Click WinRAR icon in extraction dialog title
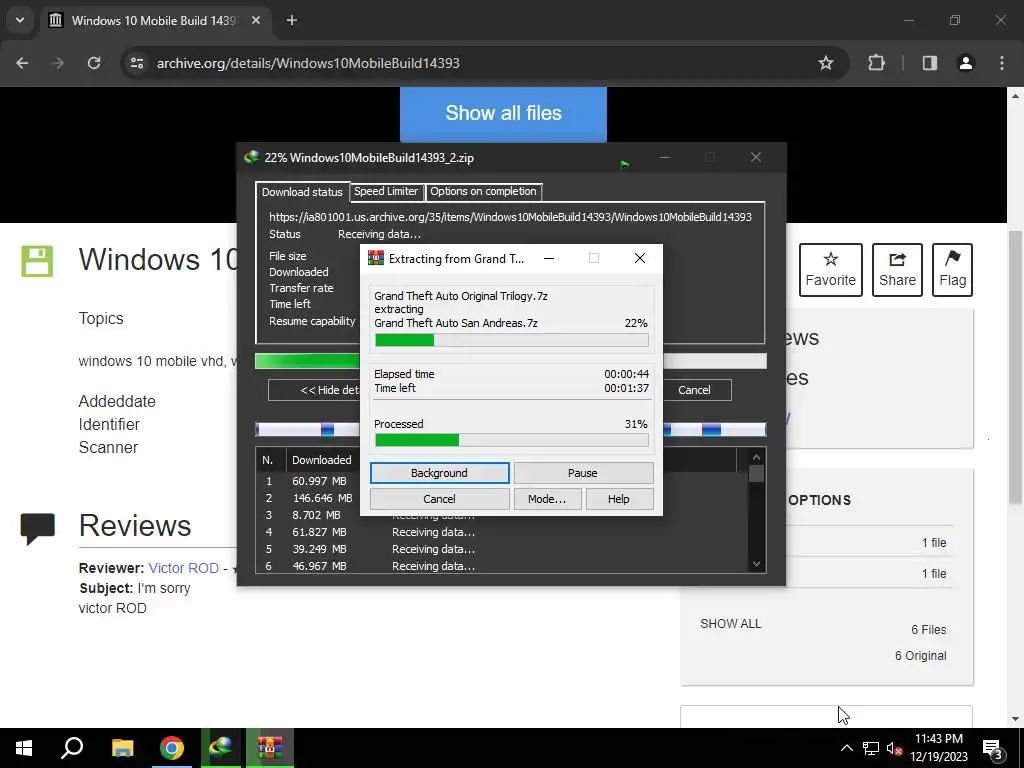The width and height of the screenshot is (1024, 768). point(376,258)
